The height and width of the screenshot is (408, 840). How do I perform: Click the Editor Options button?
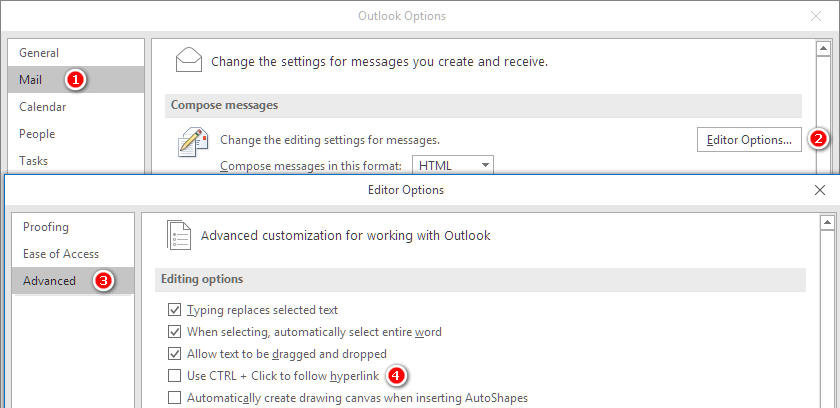(x=749, y=140)
